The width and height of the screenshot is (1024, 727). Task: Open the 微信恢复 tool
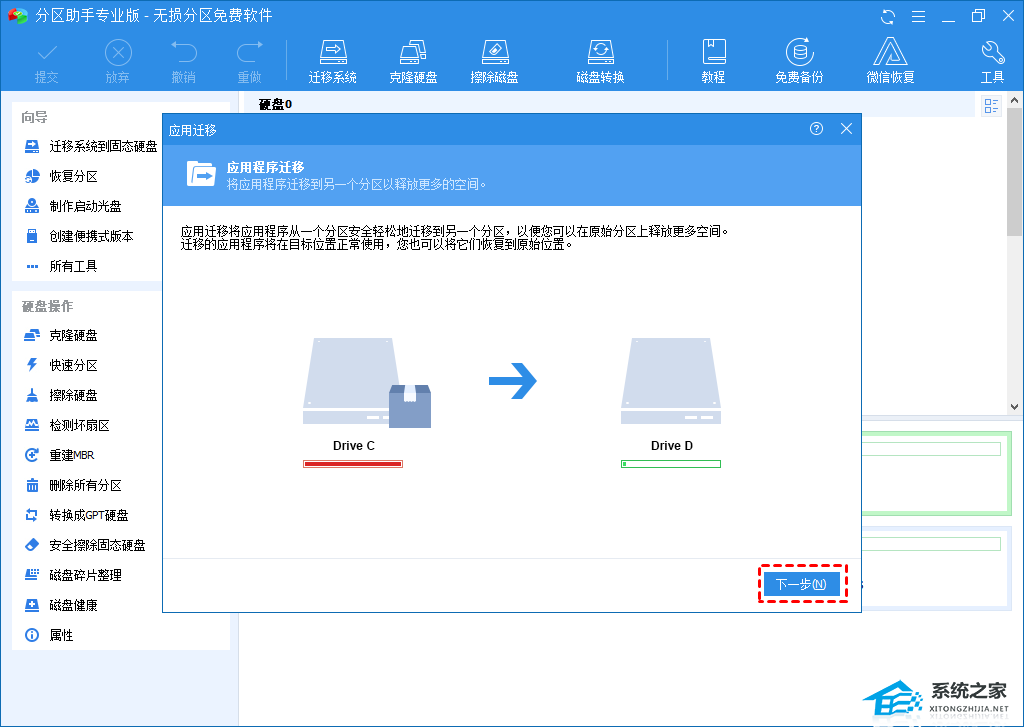(x=890, y=62)
